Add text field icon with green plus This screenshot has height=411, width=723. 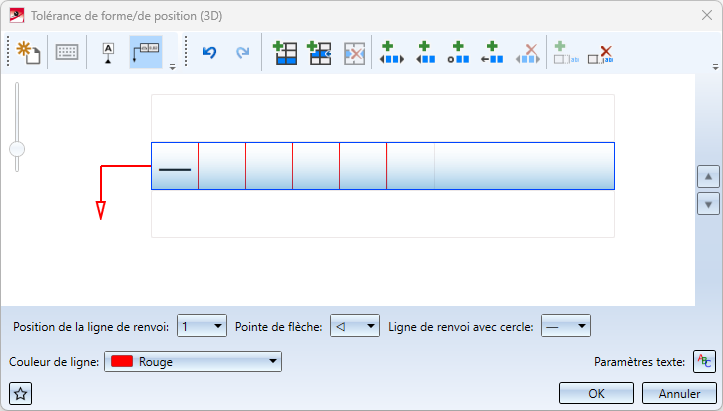point(566,53)
